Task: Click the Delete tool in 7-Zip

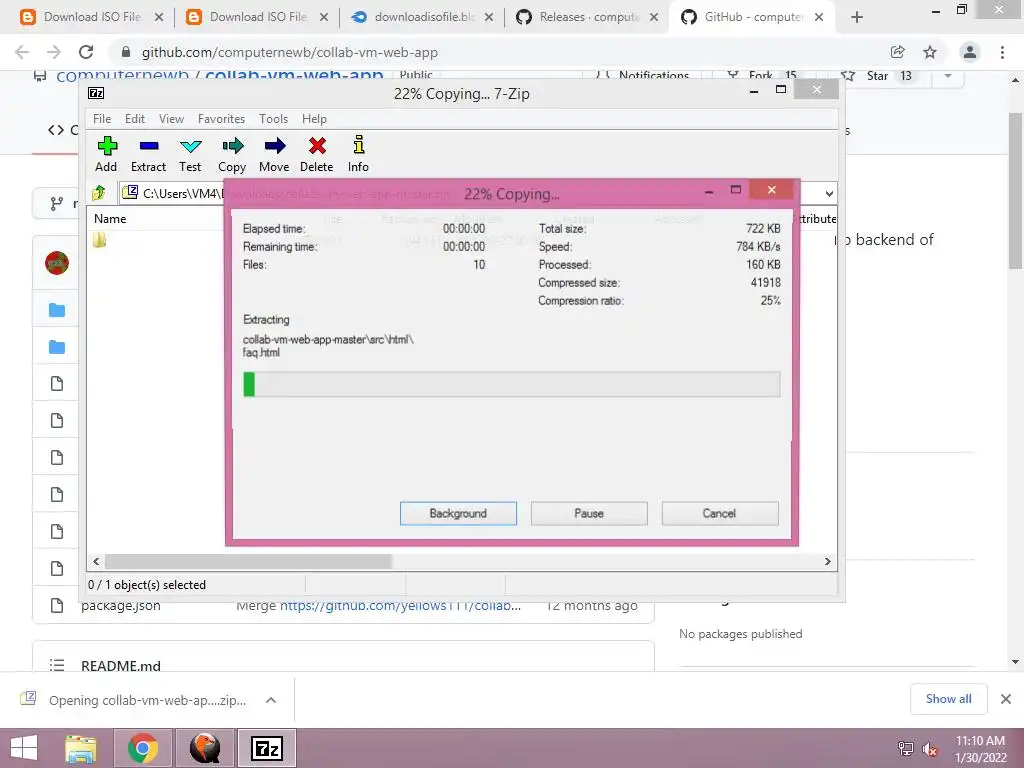Action: [x=317, y=154]
